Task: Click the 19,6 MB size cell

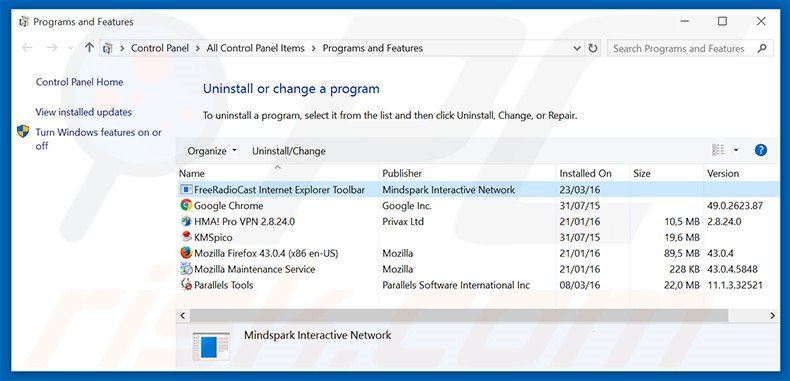Action: 682,237
